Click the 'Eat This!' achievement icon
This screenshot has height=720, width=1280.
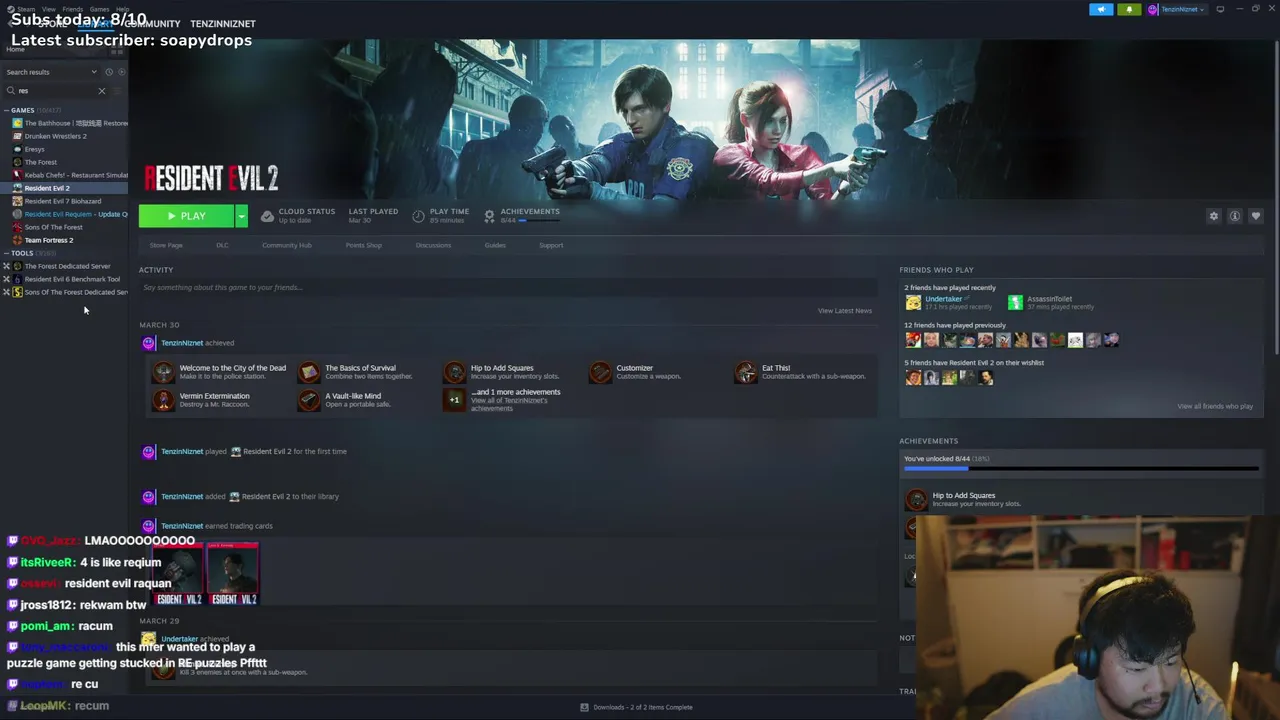[746, 372]
